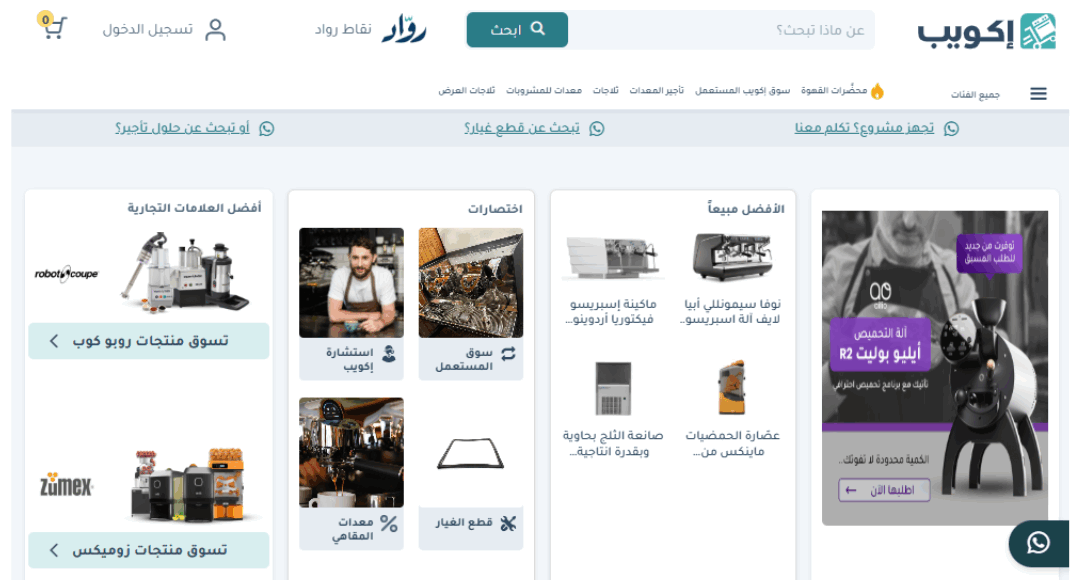Expand تسوق منتجات زوميكس

tap(149, 550)
